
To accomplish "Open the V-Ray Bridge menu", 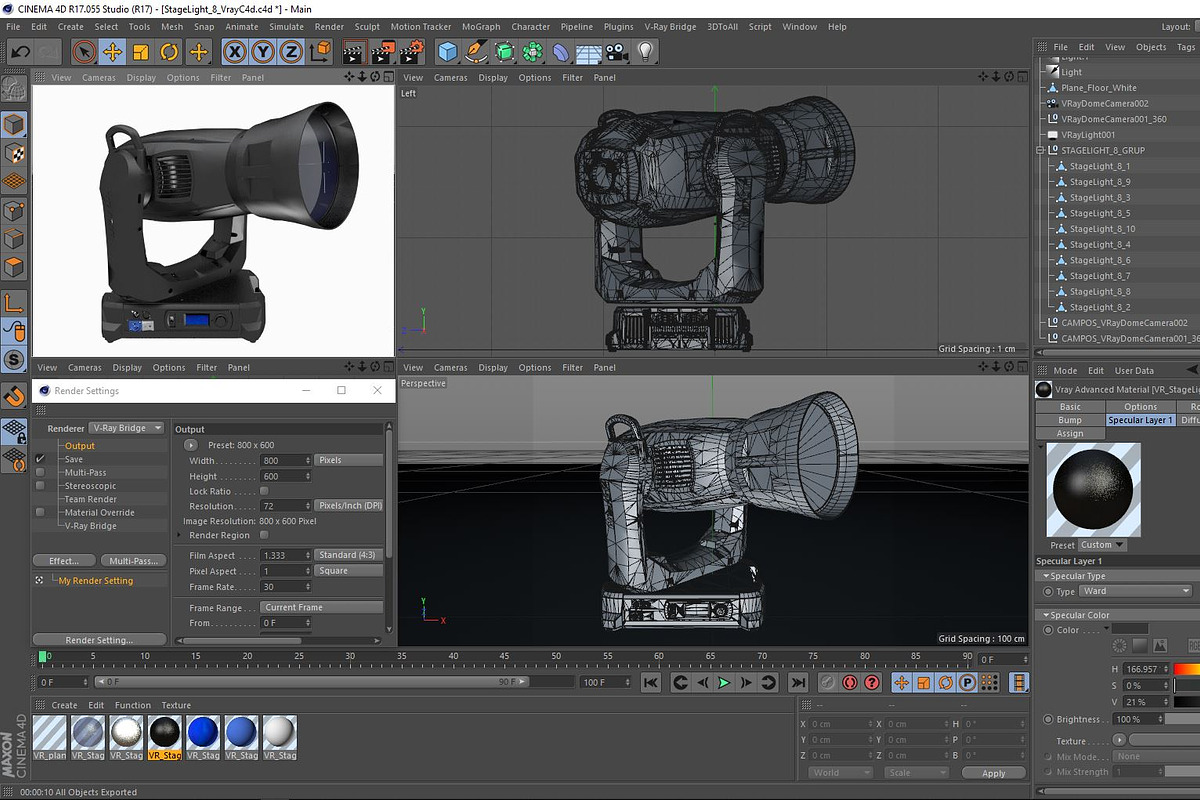I will [x=670, y=27].
